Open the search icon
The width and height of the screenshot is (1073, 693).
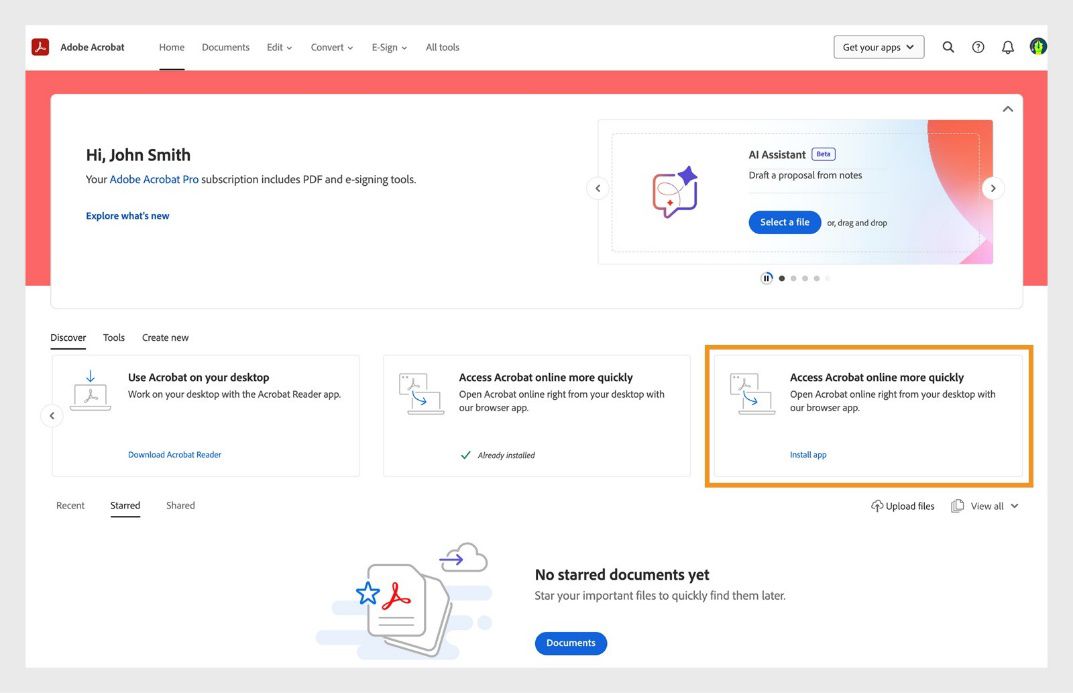(948, 46)
